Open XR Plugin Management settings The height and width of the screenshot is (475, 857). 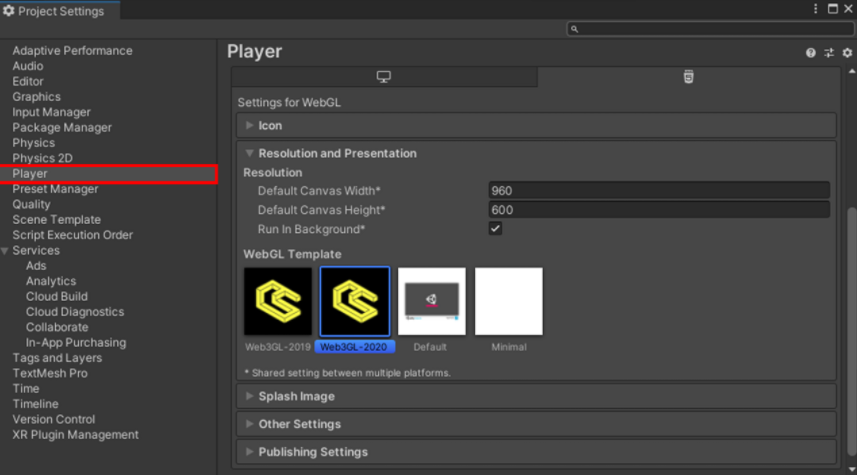75,434
